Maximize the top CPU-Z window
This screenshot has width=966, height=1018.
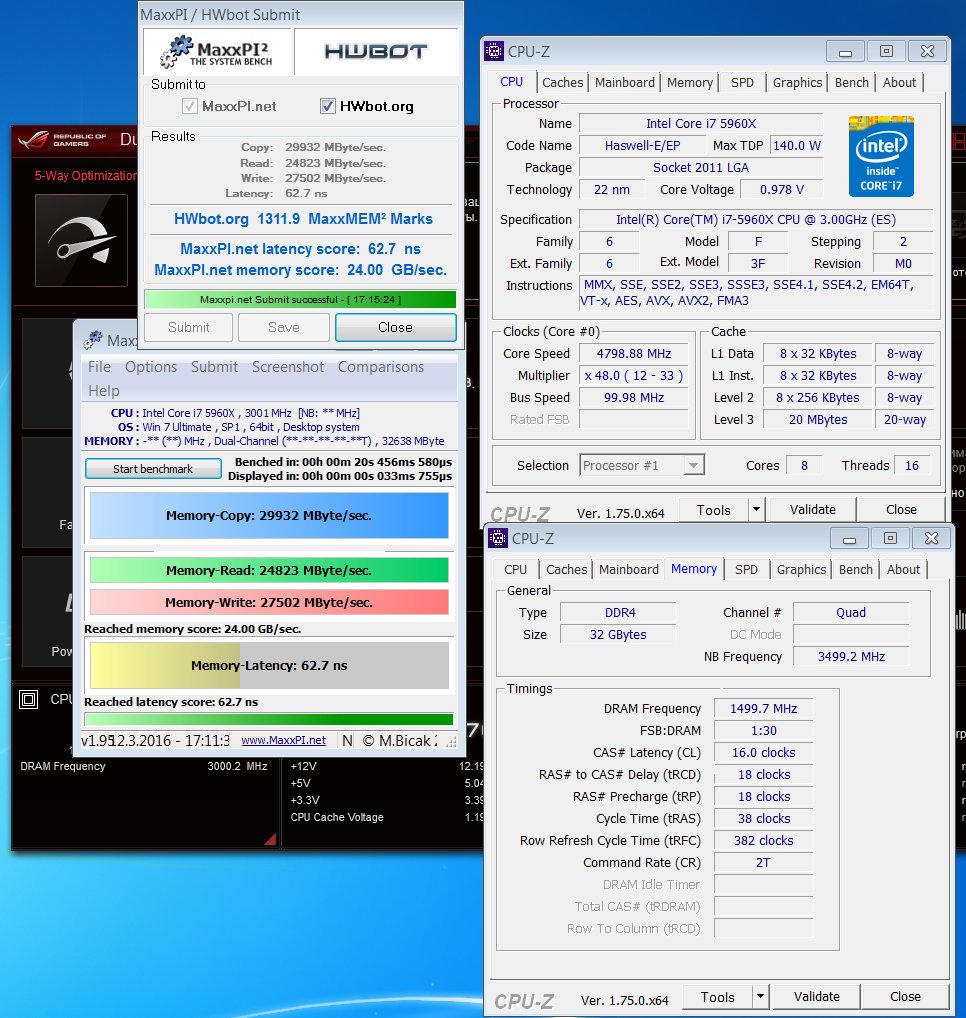pos(886,51)
